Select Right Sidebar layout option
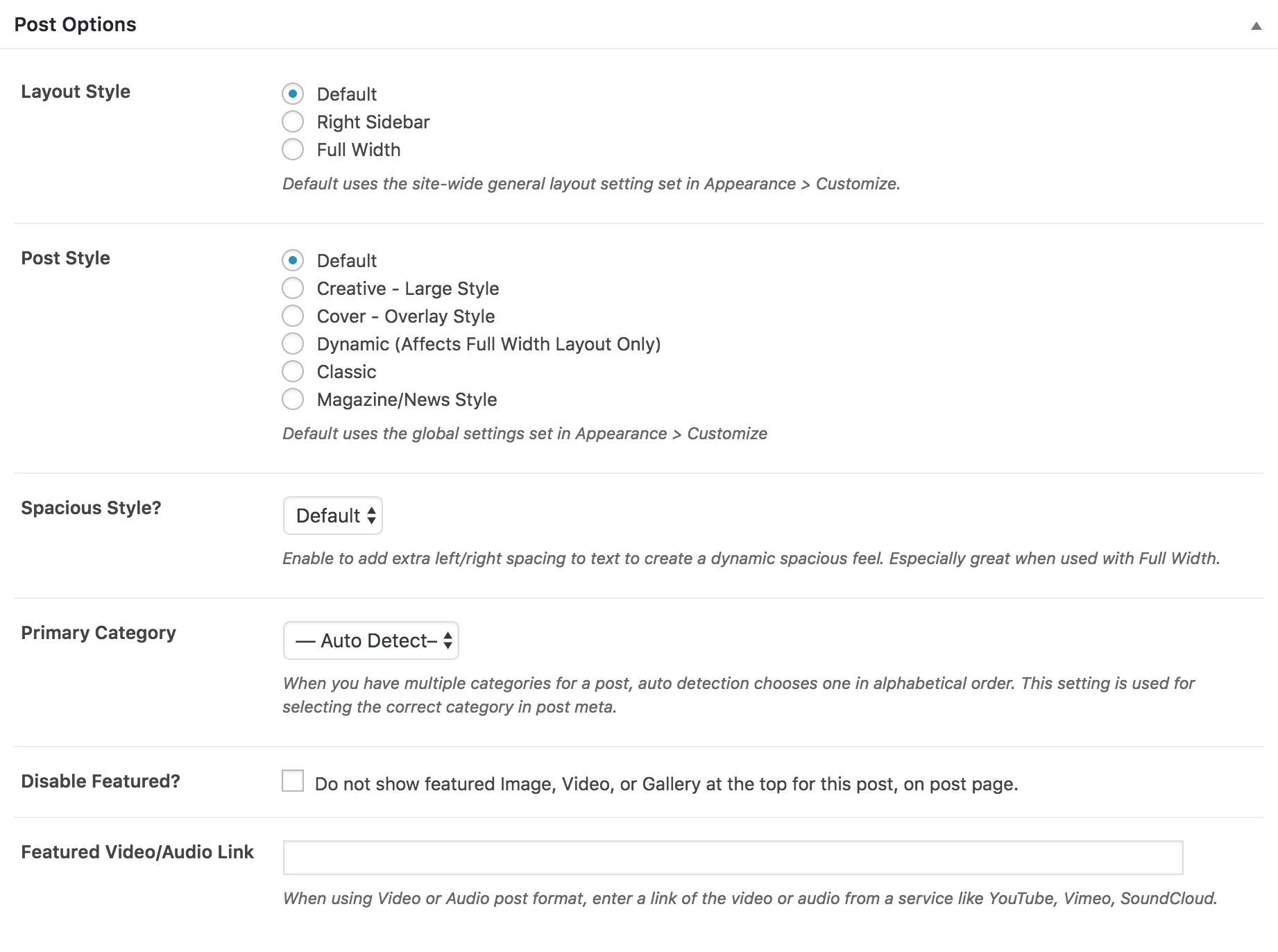 click(293, 121)
